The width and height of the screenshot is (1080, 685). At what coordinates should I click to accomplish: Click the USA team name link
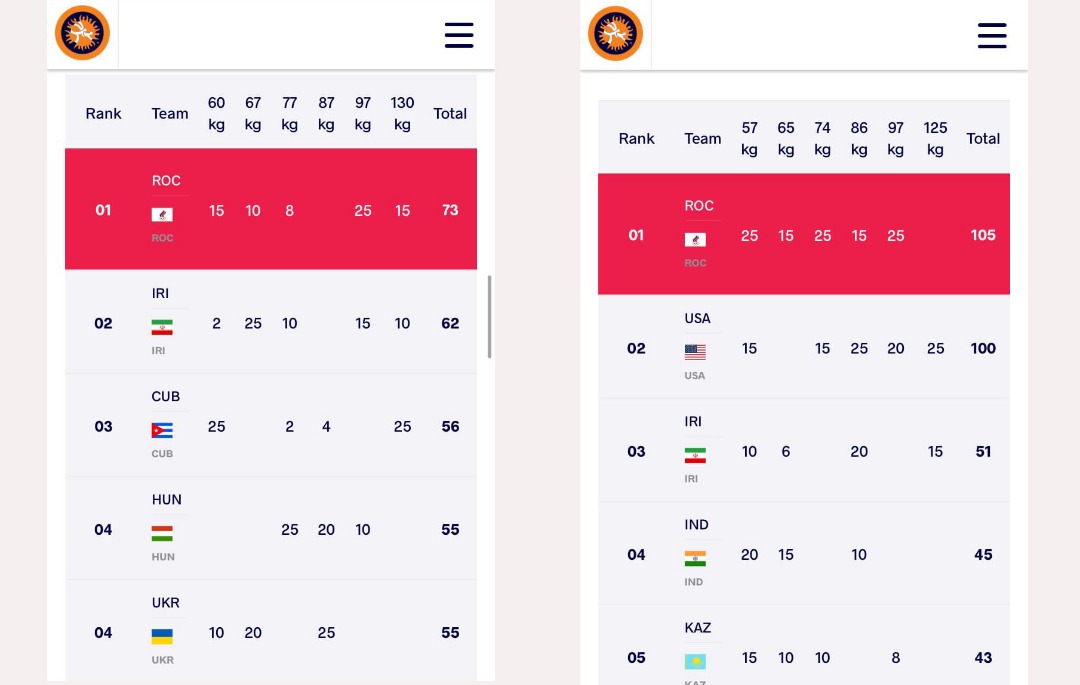[x=697, y=318]
